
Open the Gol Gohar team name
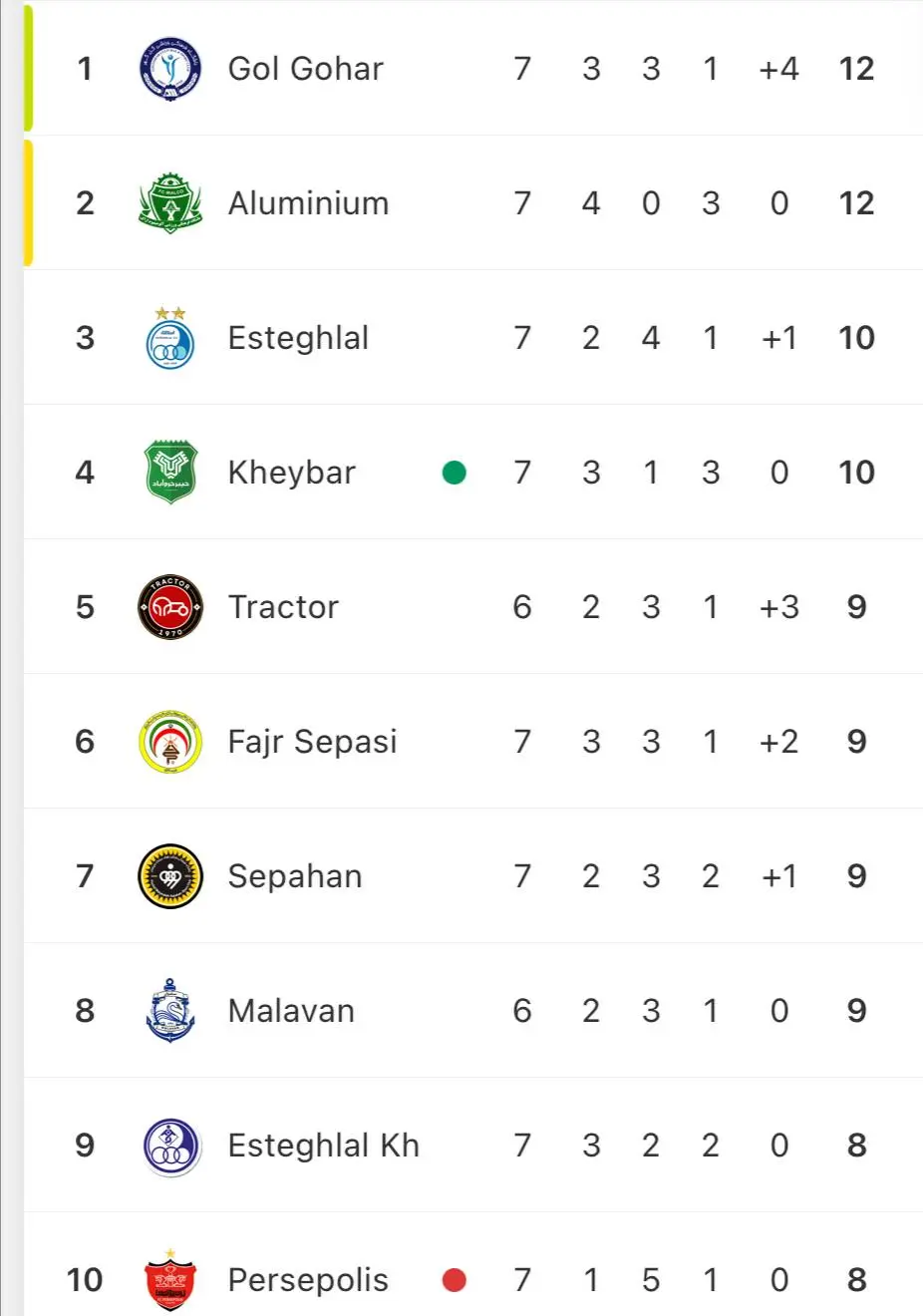[x=305, y=69]
